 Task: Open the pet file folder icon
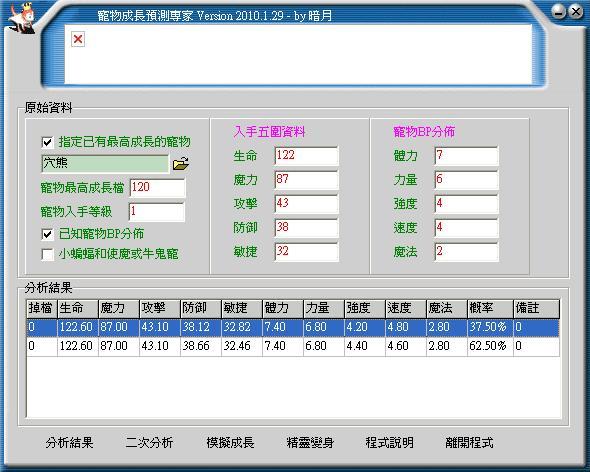181,164
